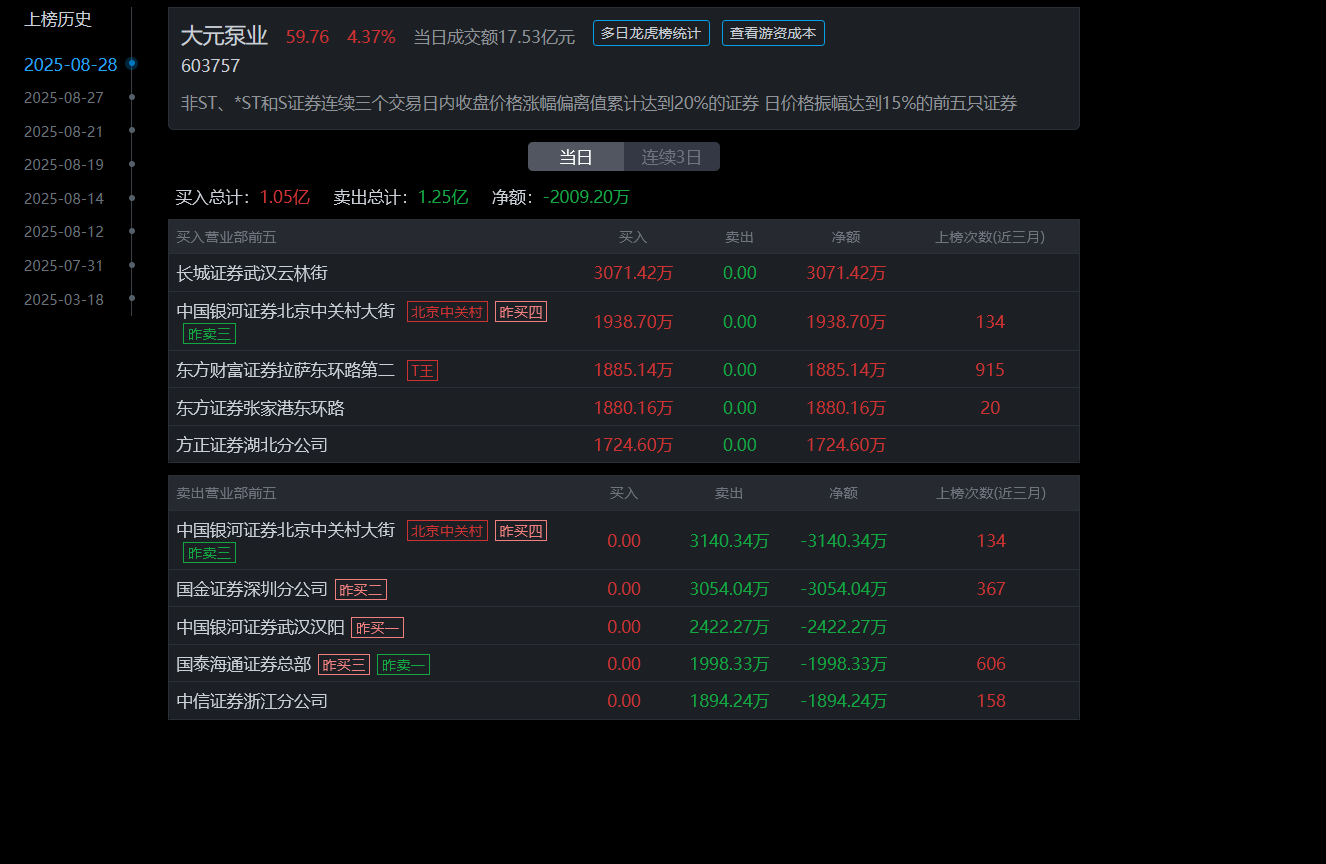Click the -1998.33万 net amount cell

(x=844, y=664)
